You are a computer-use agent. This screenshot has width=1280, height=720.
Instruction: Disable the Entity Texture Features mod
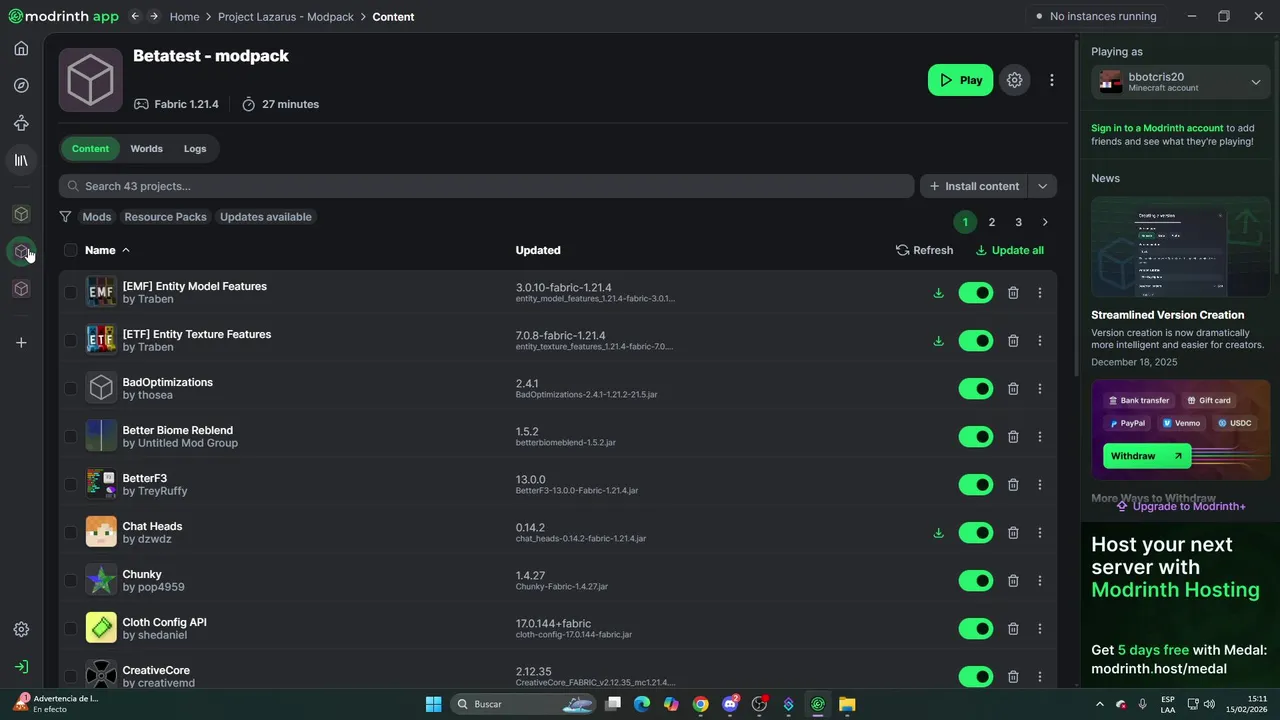tap(976, 341)
